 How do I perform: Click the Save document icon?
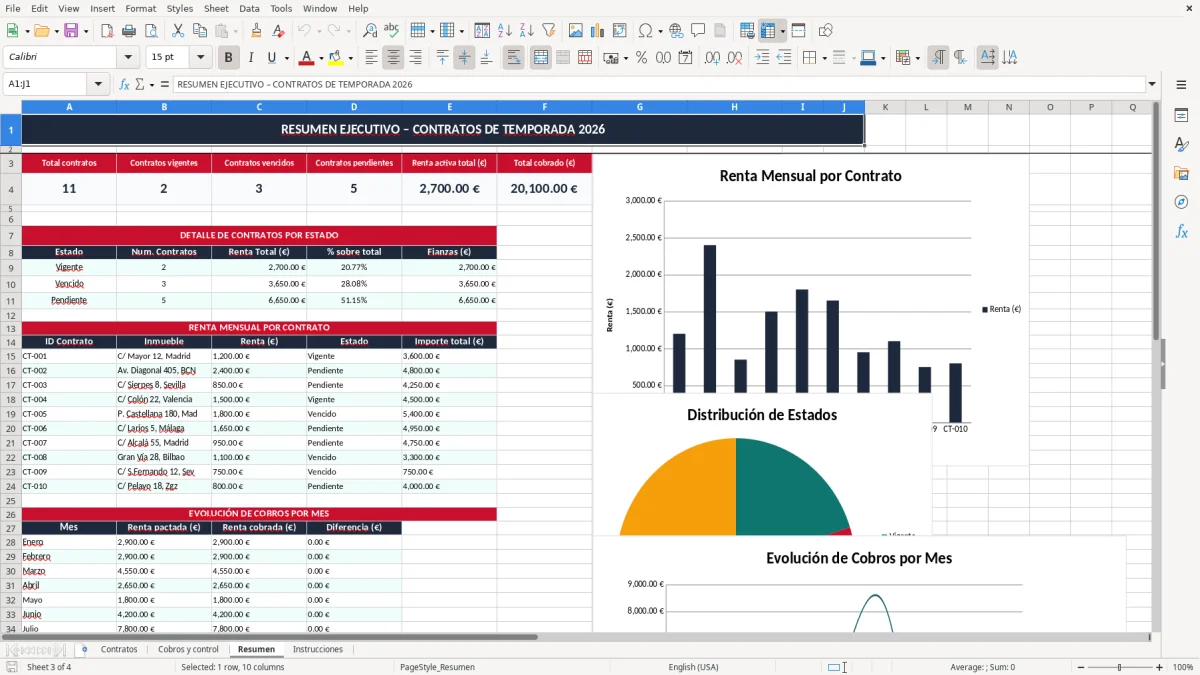70,31
